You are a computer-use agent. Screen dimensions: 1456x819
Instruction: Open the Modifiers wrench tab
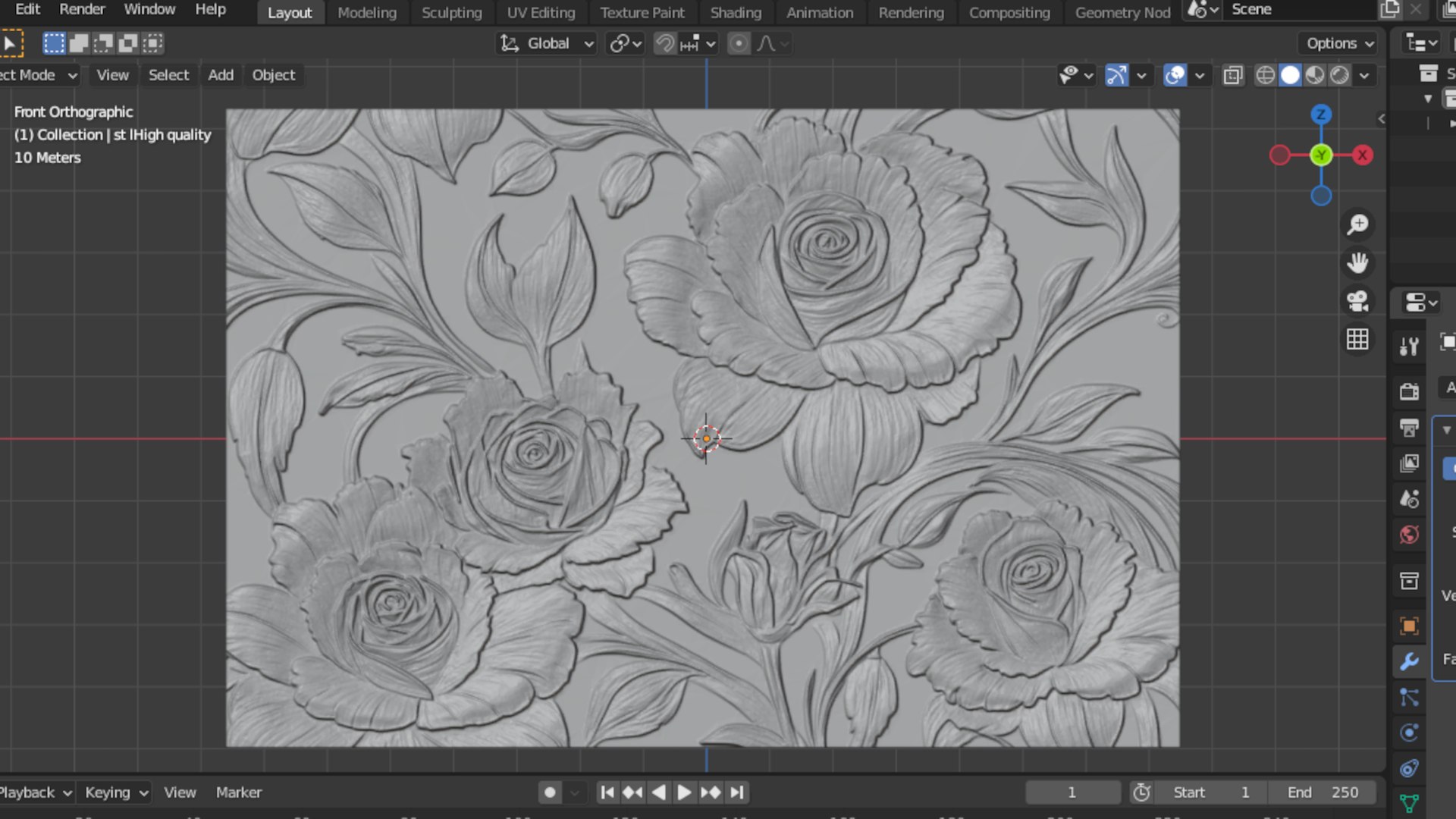(x=1409, y=661)
